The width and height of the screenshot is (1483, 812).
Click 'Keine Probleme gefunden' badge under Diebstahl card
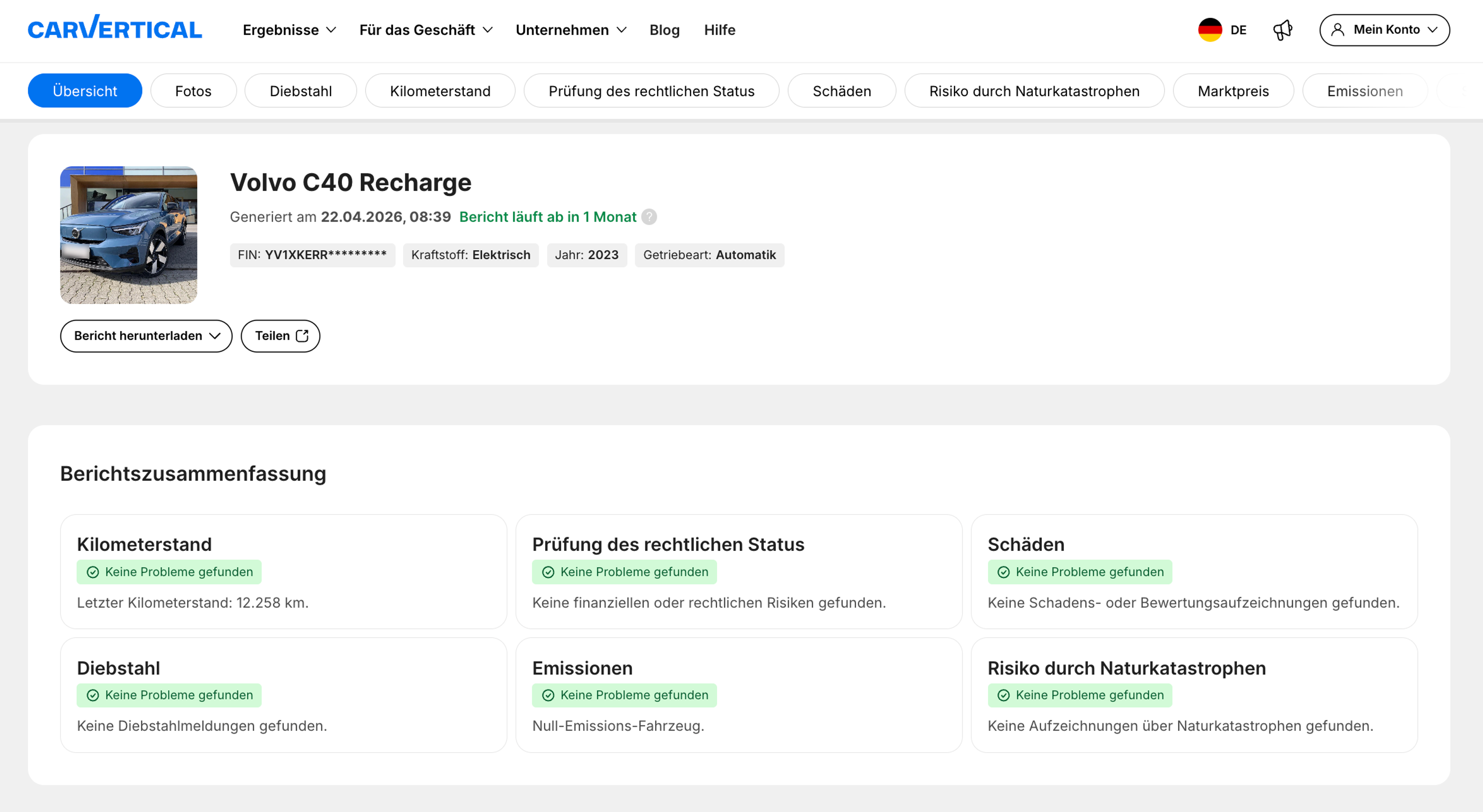tap(169, 695)
